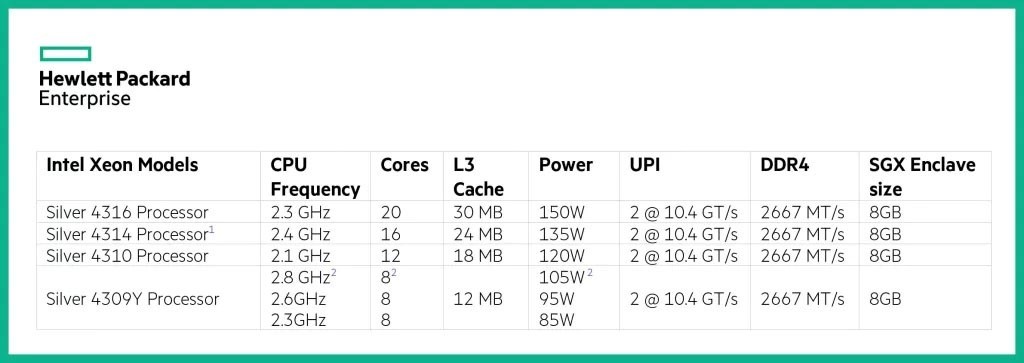Select the SGX Enclave size header
The width and height of the screenshot is (1024, 363).
(922, 177)
